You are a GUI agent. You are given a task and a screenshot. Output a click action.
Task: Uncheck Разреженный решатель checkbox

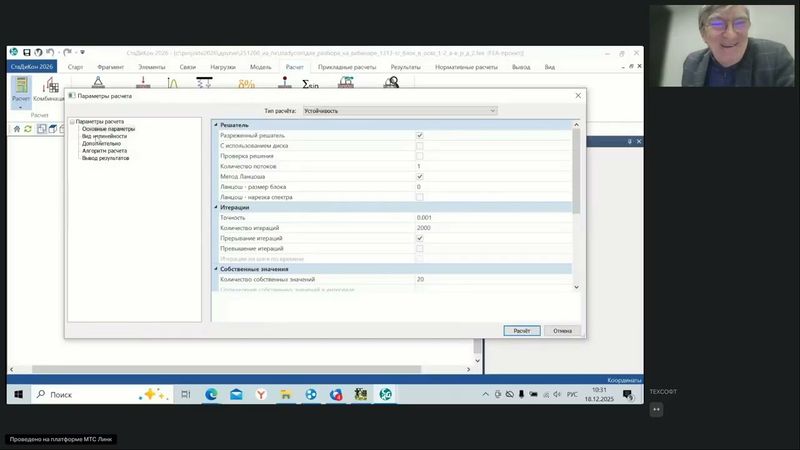pos(420,135)
